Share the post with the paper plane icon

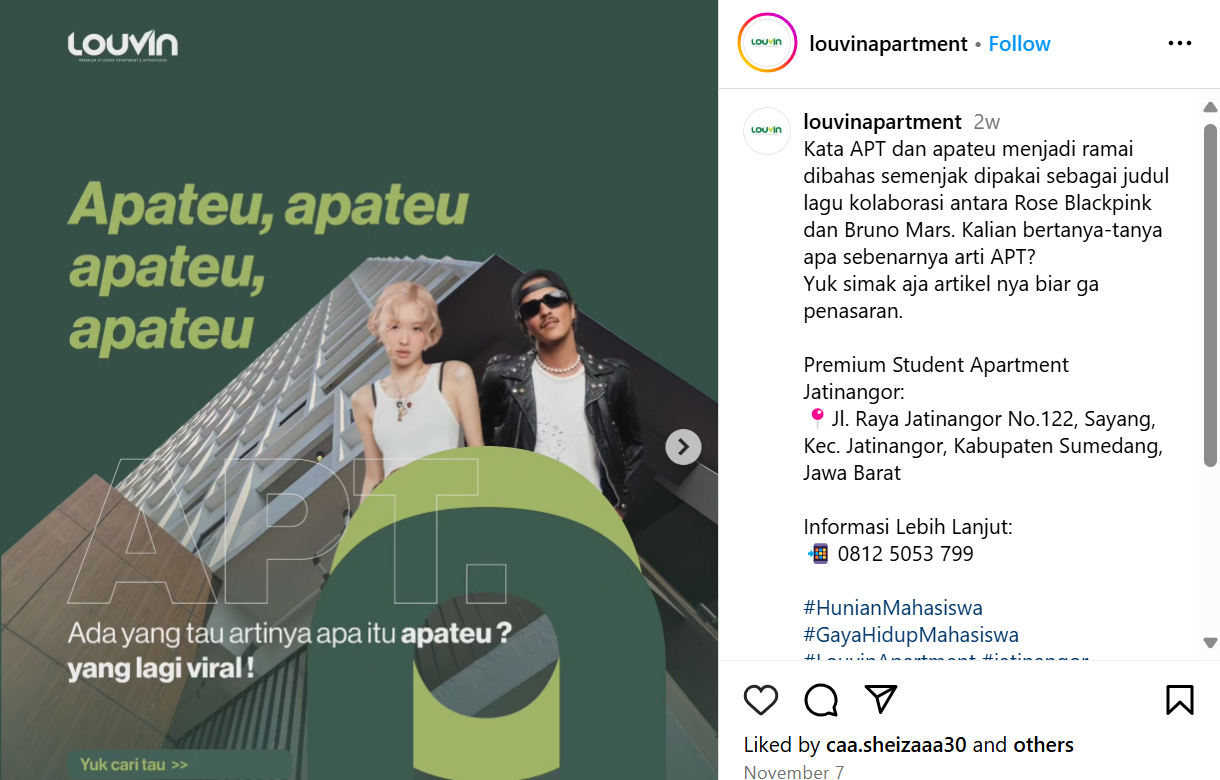(880, 699)
